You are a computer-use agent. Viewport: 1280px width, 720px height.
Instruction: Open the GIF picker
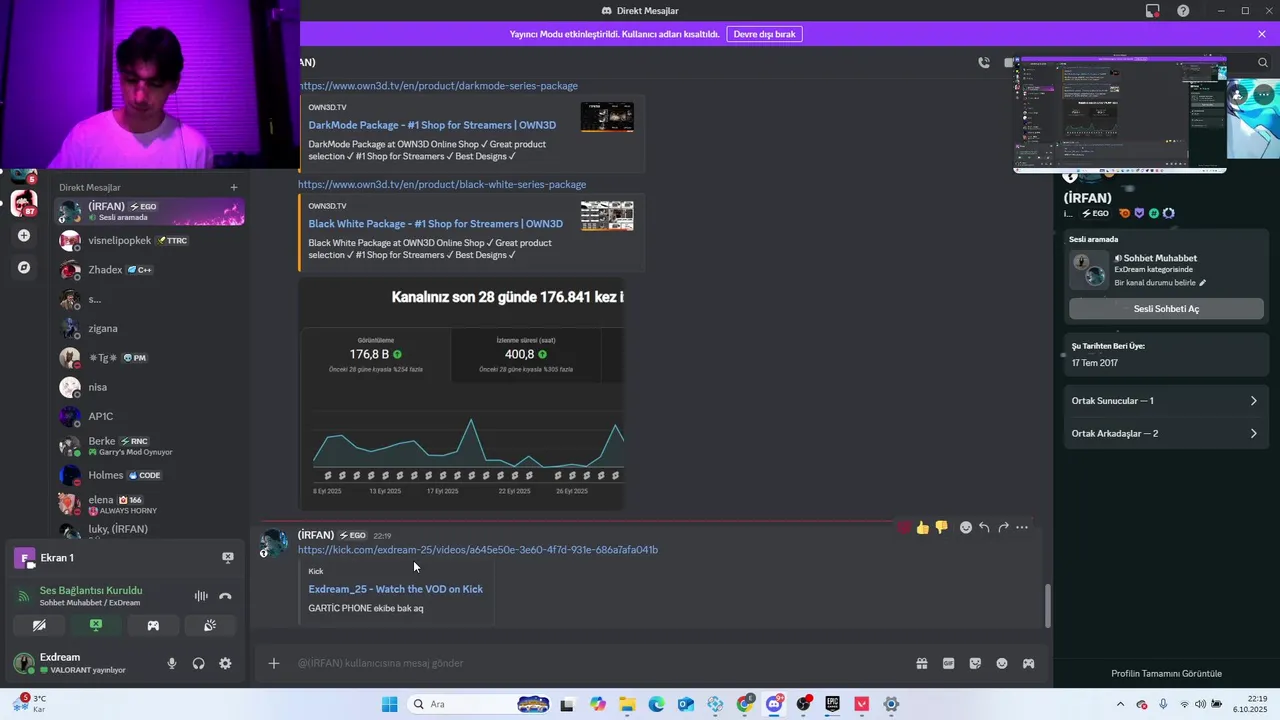(948, 663)
